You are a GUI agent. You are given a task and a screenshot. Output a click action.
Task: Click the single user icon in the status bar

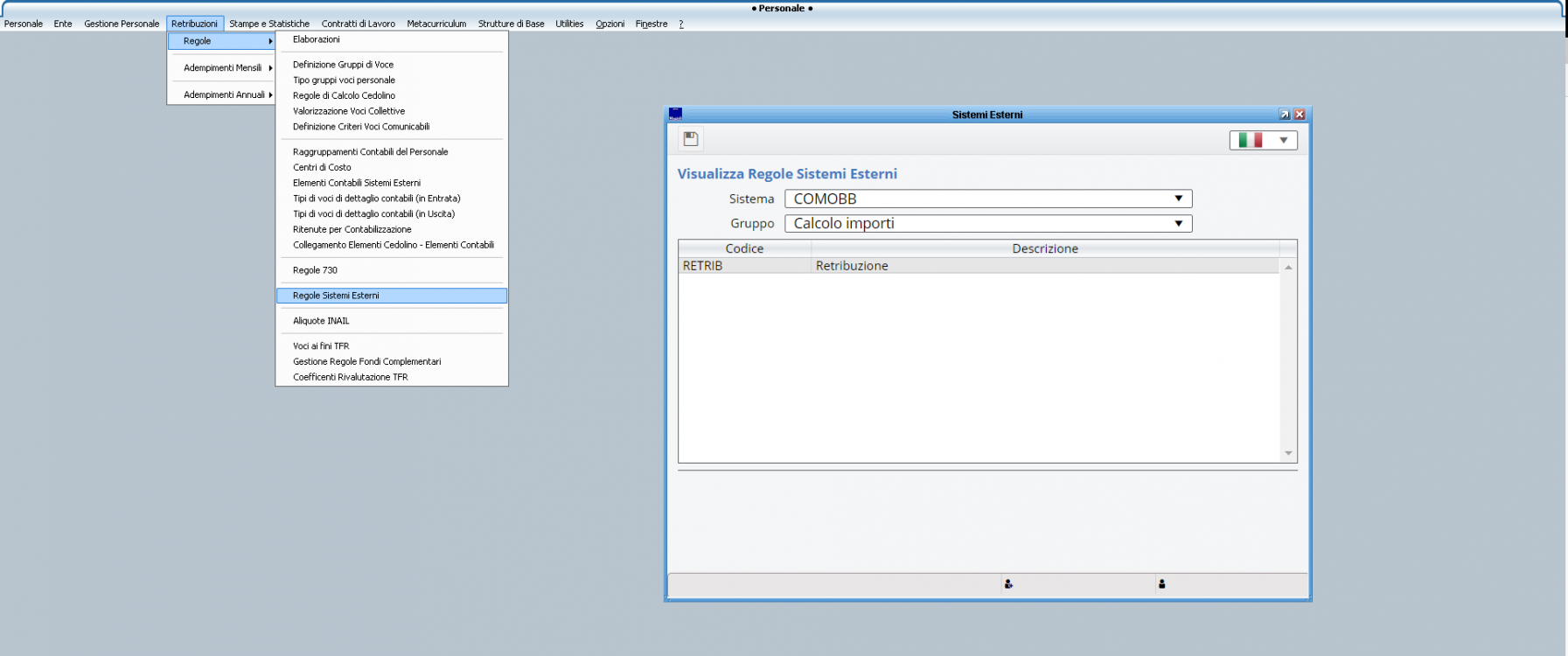tap(1161, 584)
